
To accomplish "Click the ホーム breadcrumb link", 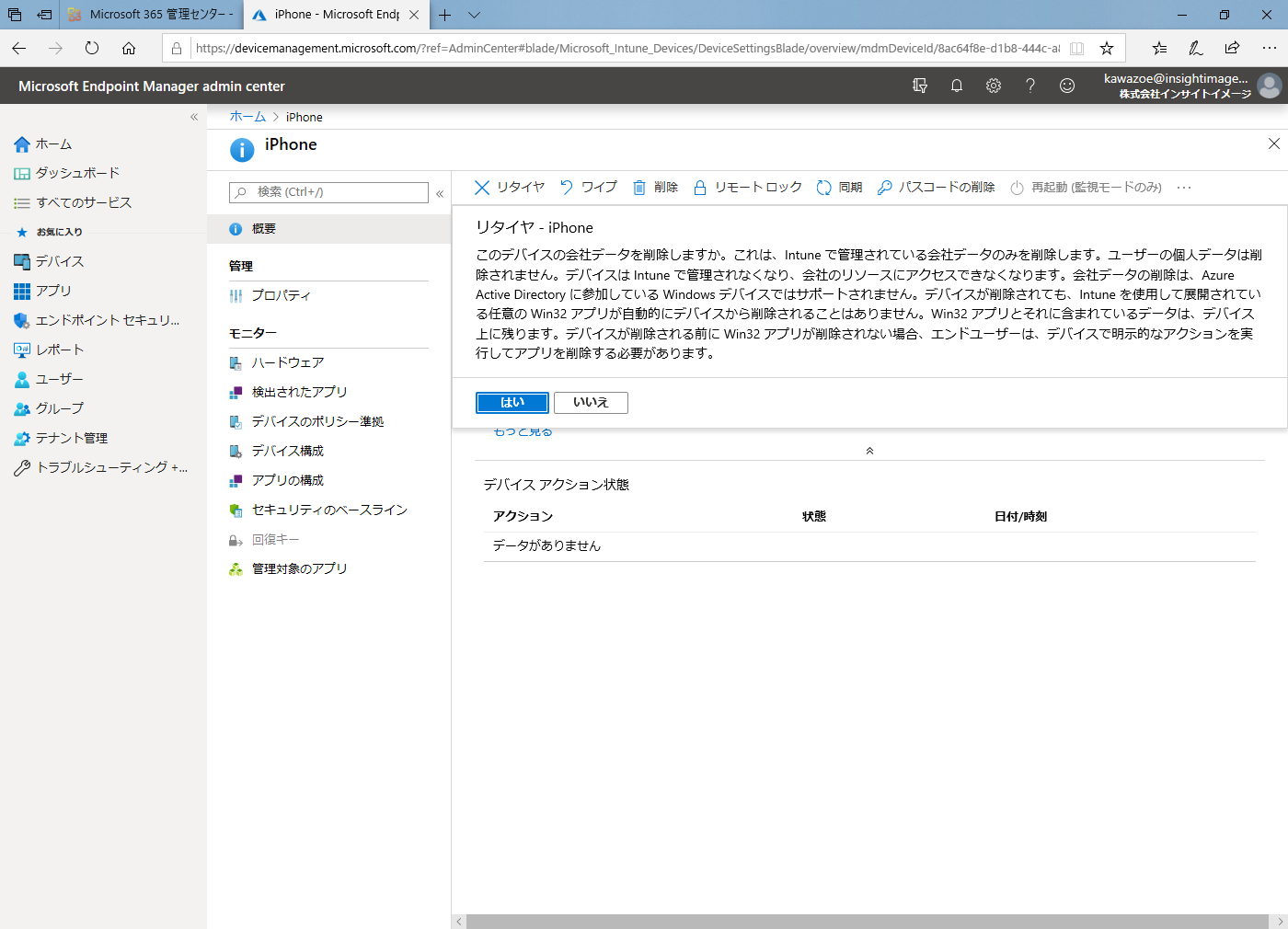I will [247, 117].
